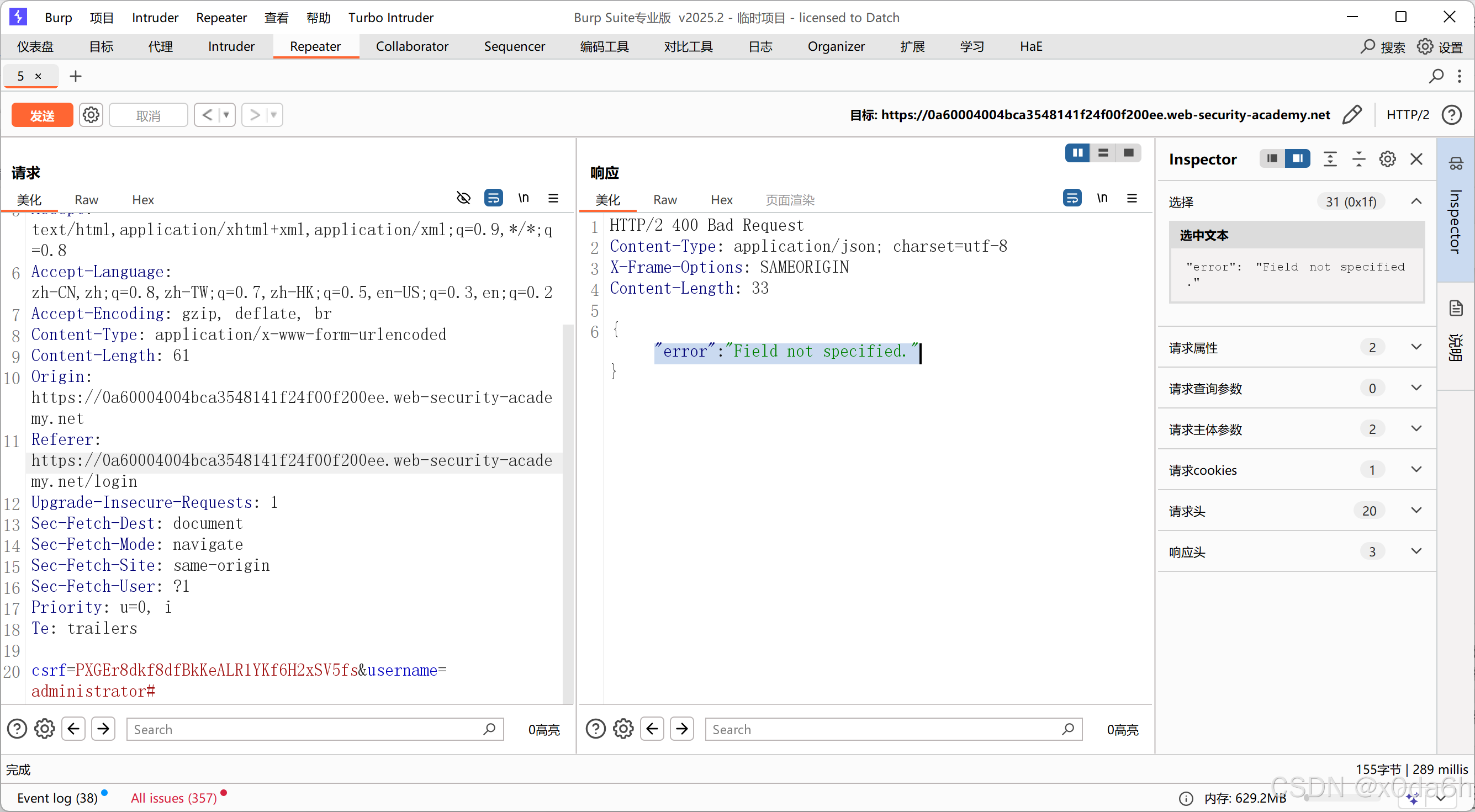Open the Inspector settings gear
The width and height of the screenshot is (1475, 812).
pyautogui.click(x=1387, y=159)
